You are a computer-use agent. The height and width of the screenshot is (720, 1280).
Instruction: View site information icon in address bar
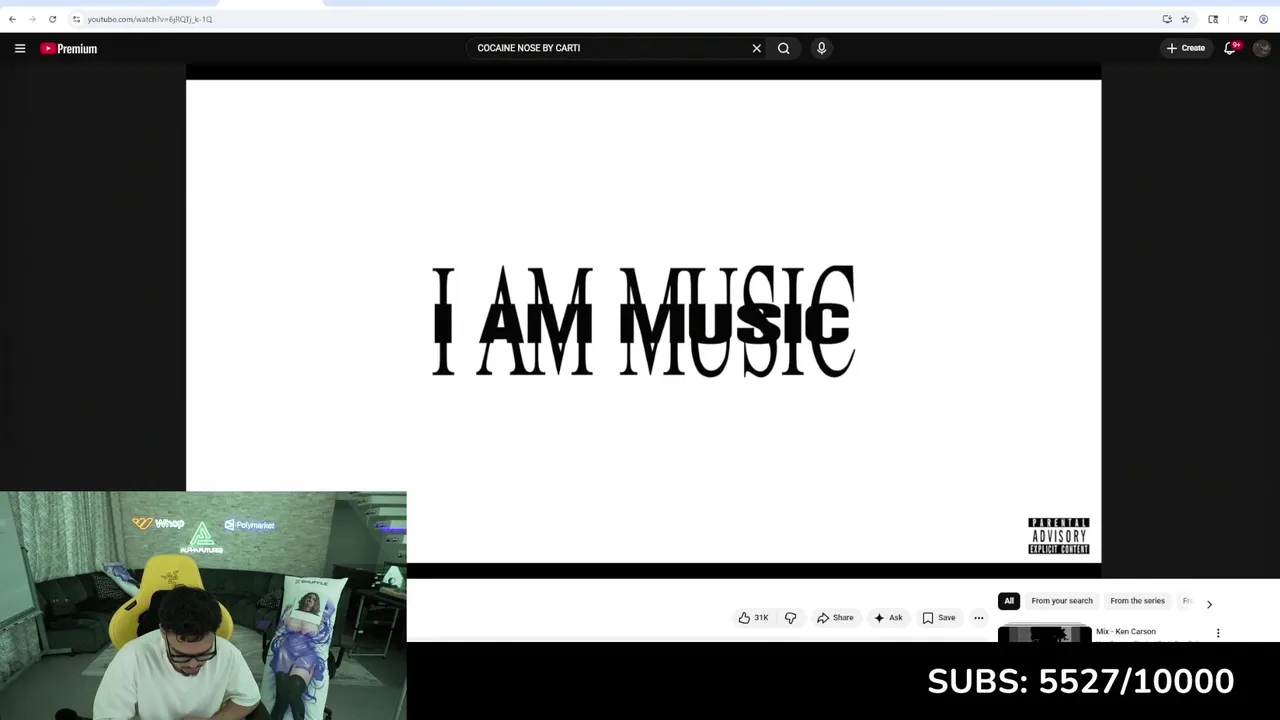click(76, 19)
